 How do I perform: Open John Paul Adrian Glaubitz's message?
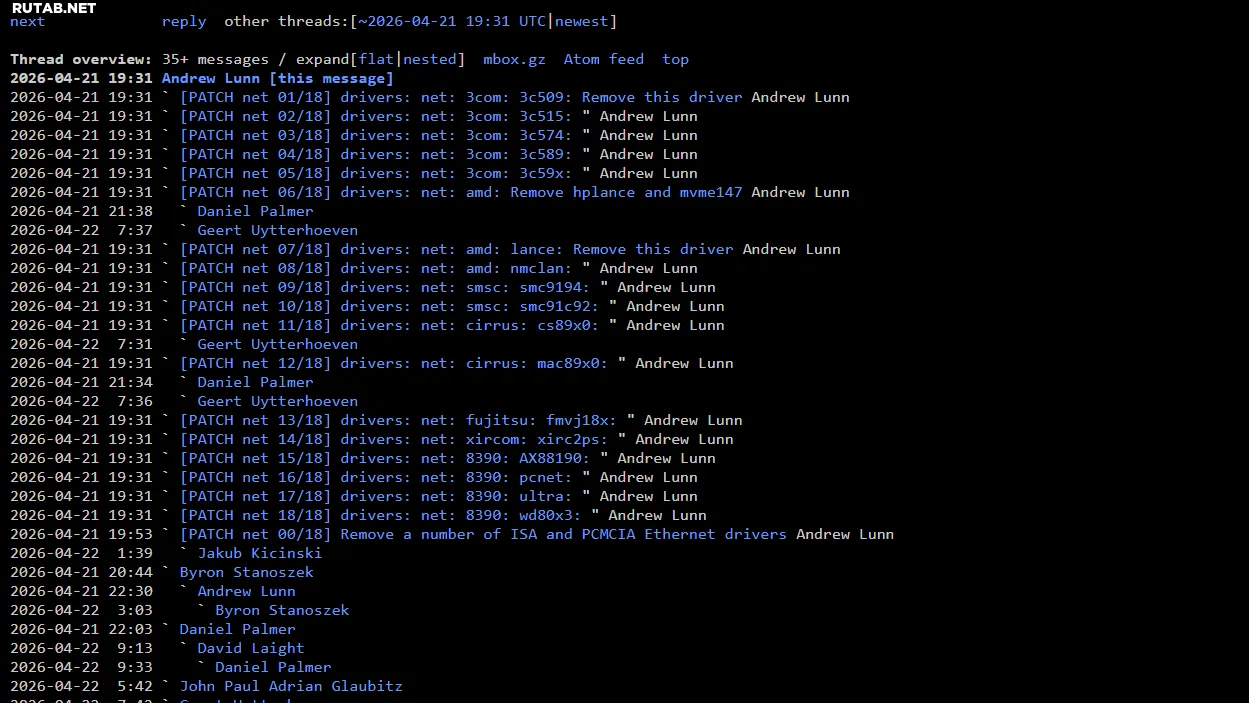(x=291, y=686)
